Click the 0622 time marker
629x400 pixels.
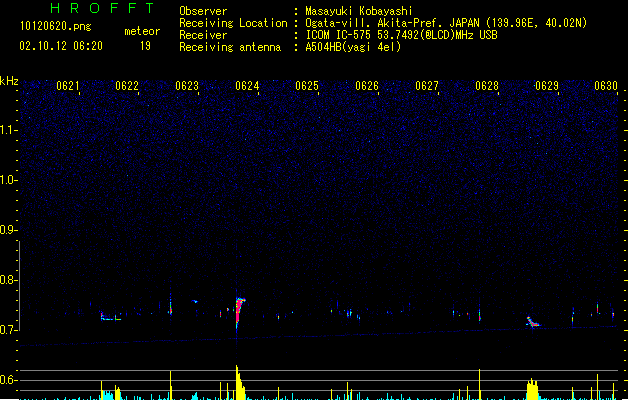tap(127, 86)
